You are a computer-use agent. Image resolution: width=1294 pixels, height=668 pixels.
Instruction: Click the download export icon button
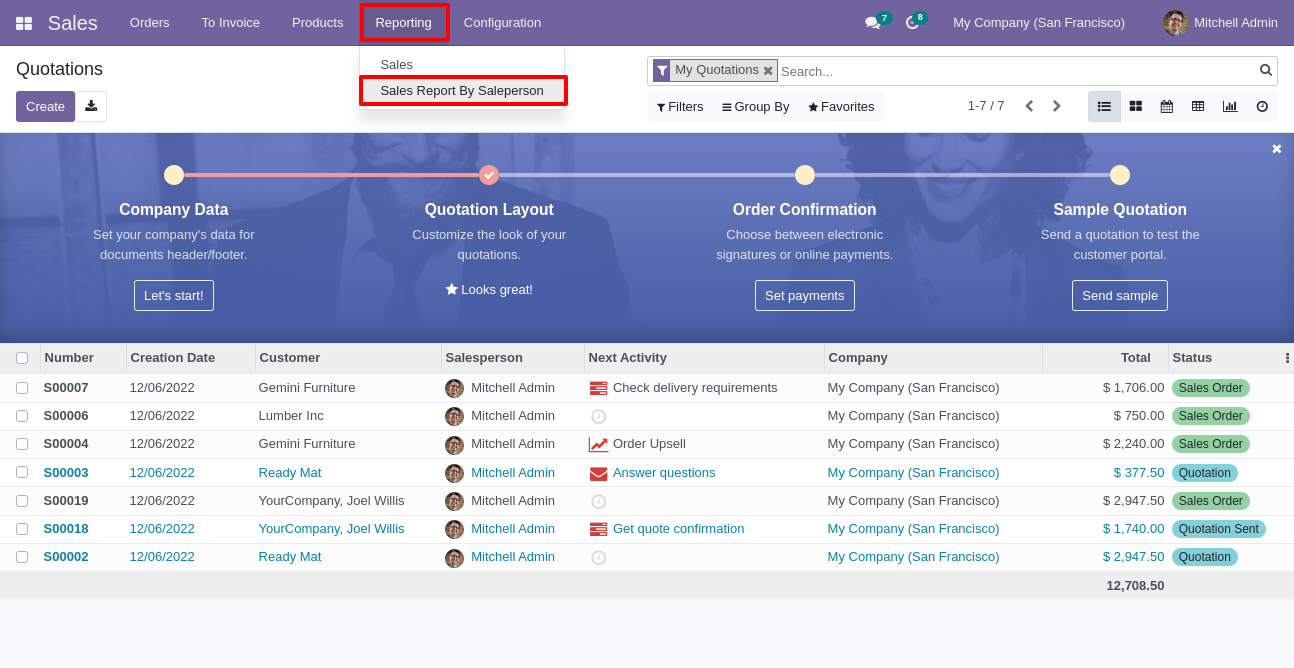click(x=91, y=106)
